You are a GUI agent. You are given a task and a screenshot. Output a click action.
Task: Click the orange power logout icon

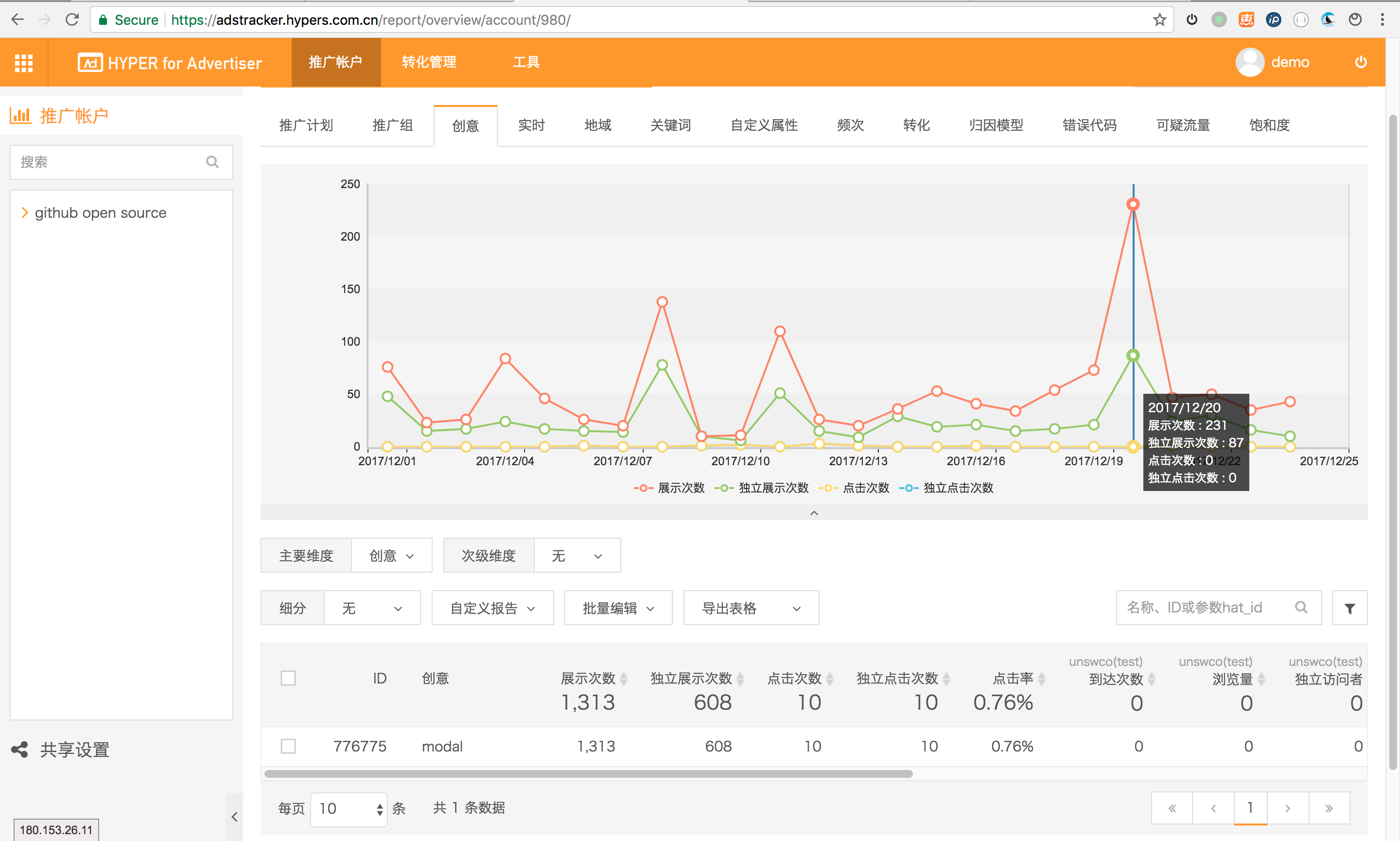pyautogui.click(x=1360, y=62)
